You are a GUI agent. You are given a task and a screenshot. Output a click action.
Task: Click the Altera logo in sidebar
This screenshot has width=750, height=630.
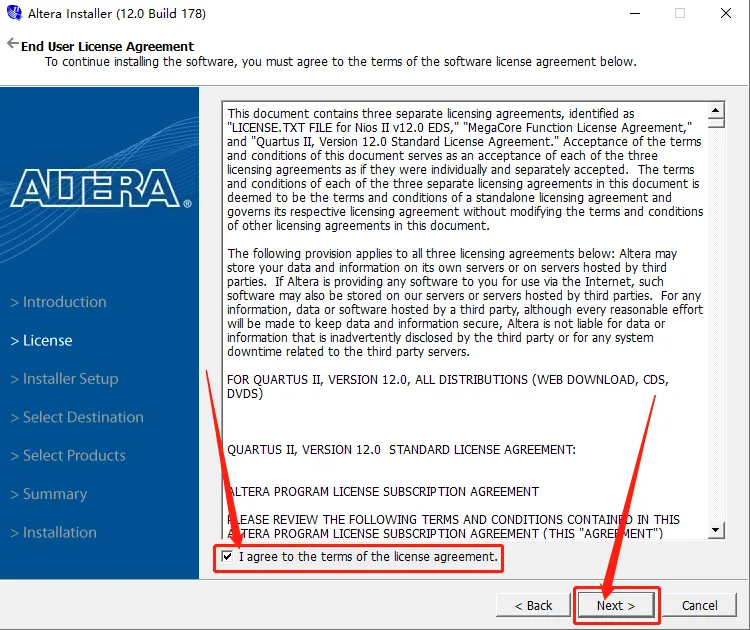click(x=100, y=188)
